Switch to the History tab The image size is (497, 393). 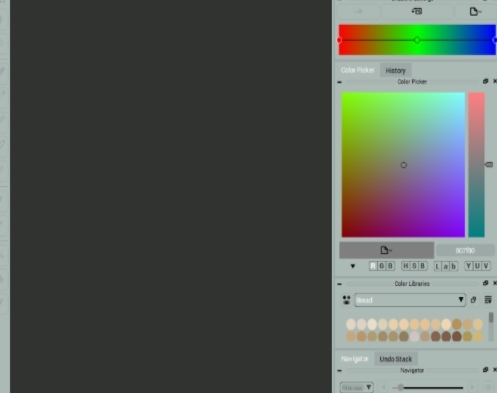(x=395, y=71)
